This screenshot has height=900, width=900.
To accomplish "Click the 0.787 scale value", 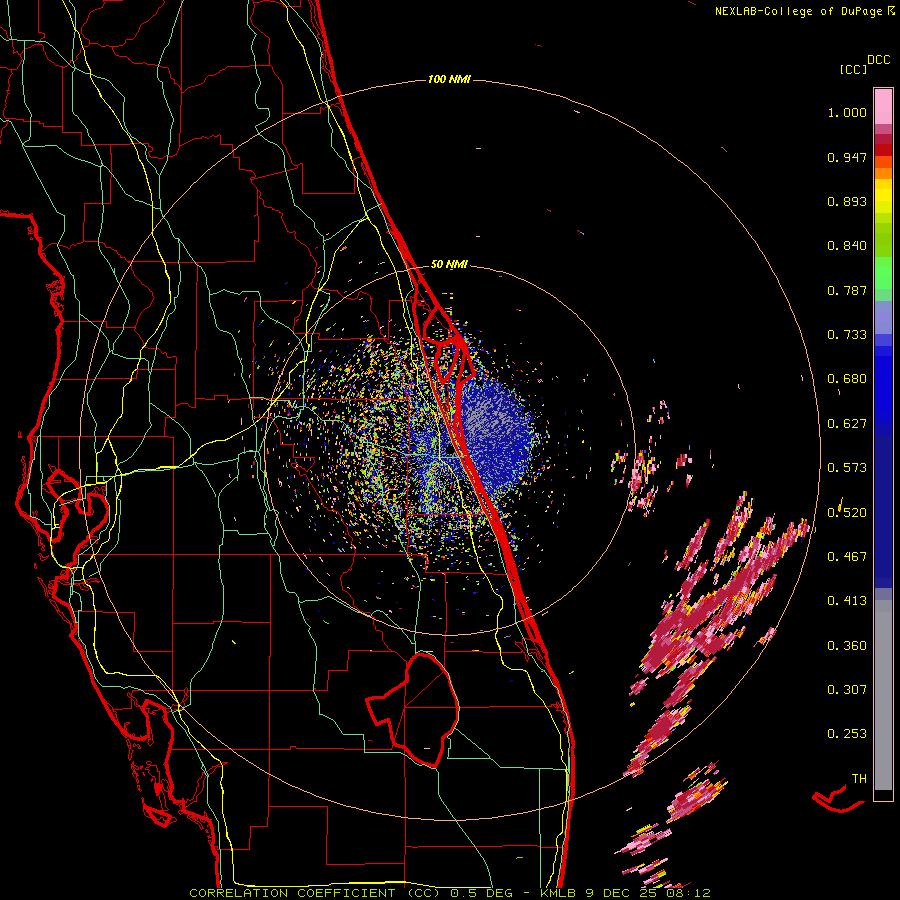I will tap(847, 290).
